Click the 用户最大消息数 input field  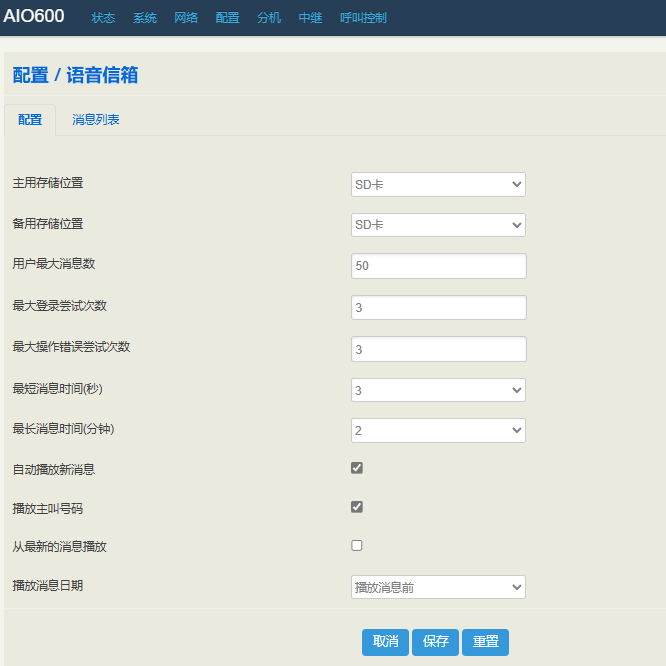(x=438, y=266)
